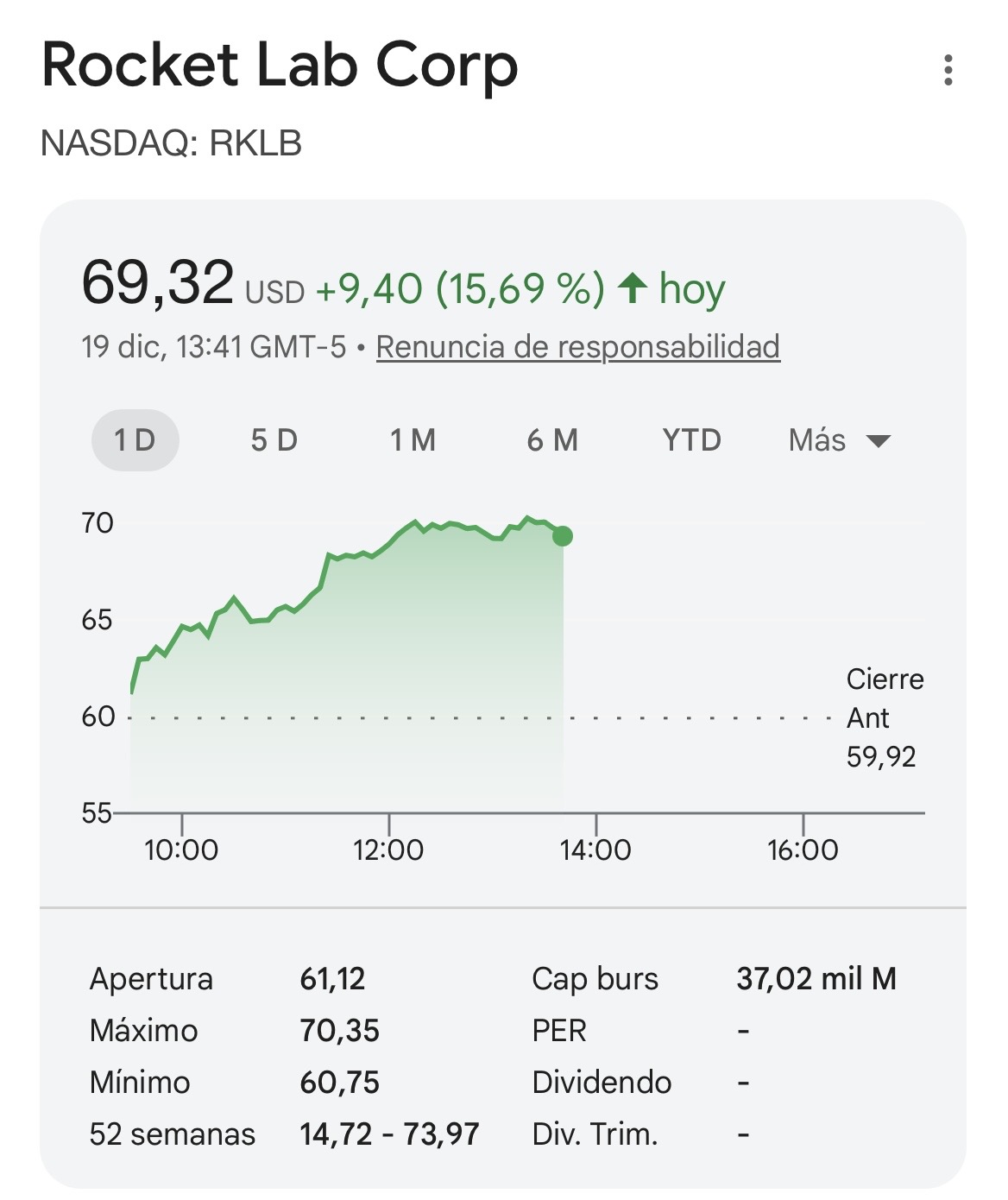This screenshot has height=1200, width=1008.
Task: Open the Renuncia de responsabilidad link
Action: pos(577,347)
